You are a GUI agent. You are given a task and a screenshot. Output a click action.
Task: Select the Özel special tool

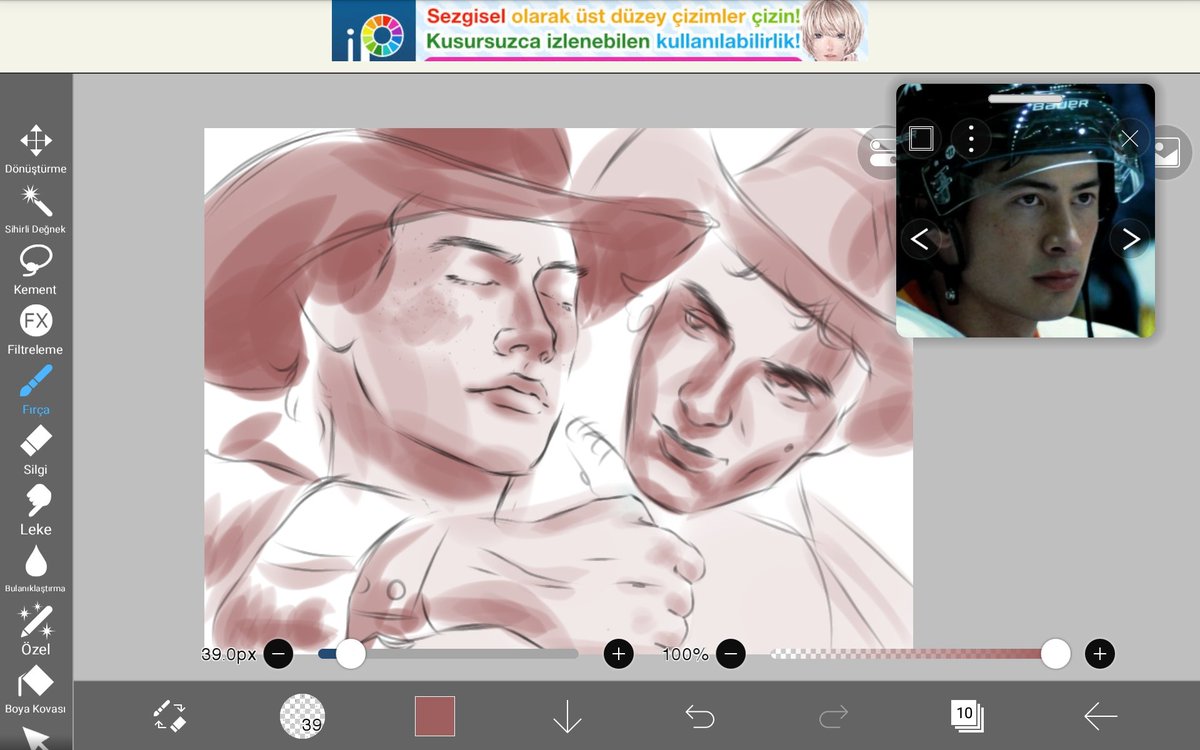click(x=36, y=629)
